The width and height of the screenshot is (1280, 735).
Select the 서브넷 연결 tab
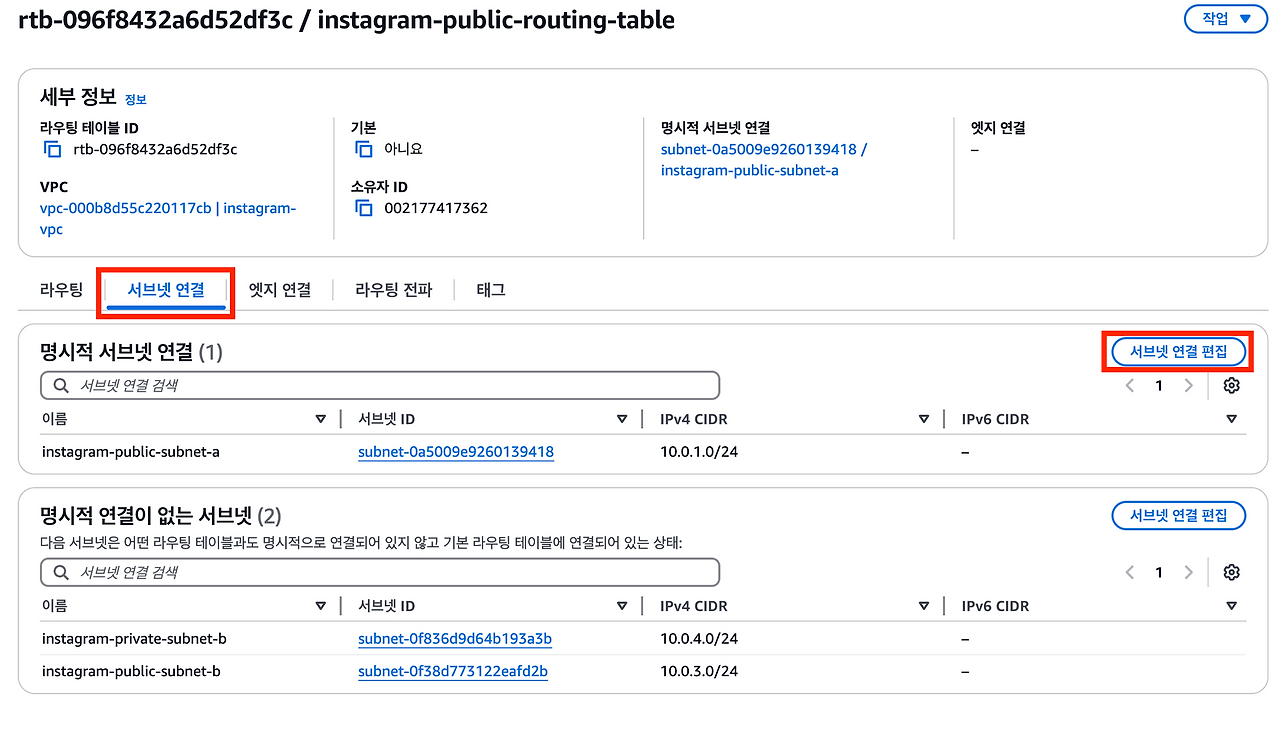(166, 290)
